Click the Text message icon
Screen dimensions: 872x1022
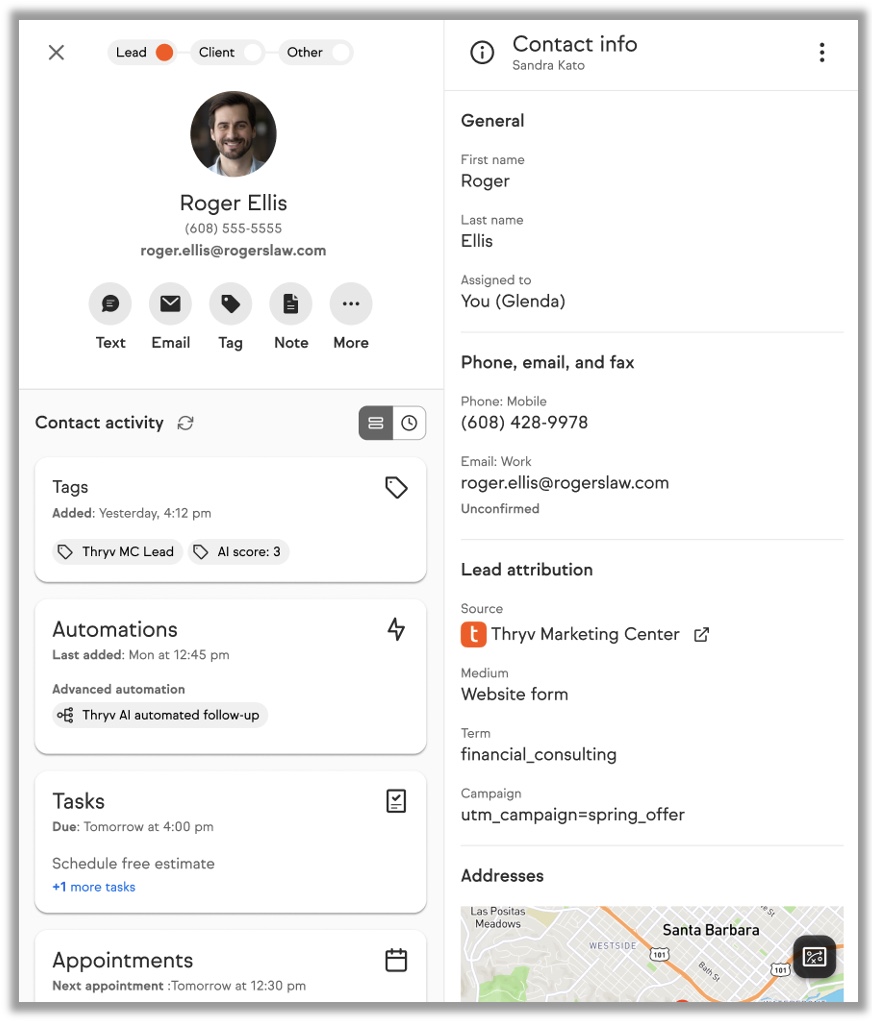pos(110,304)
